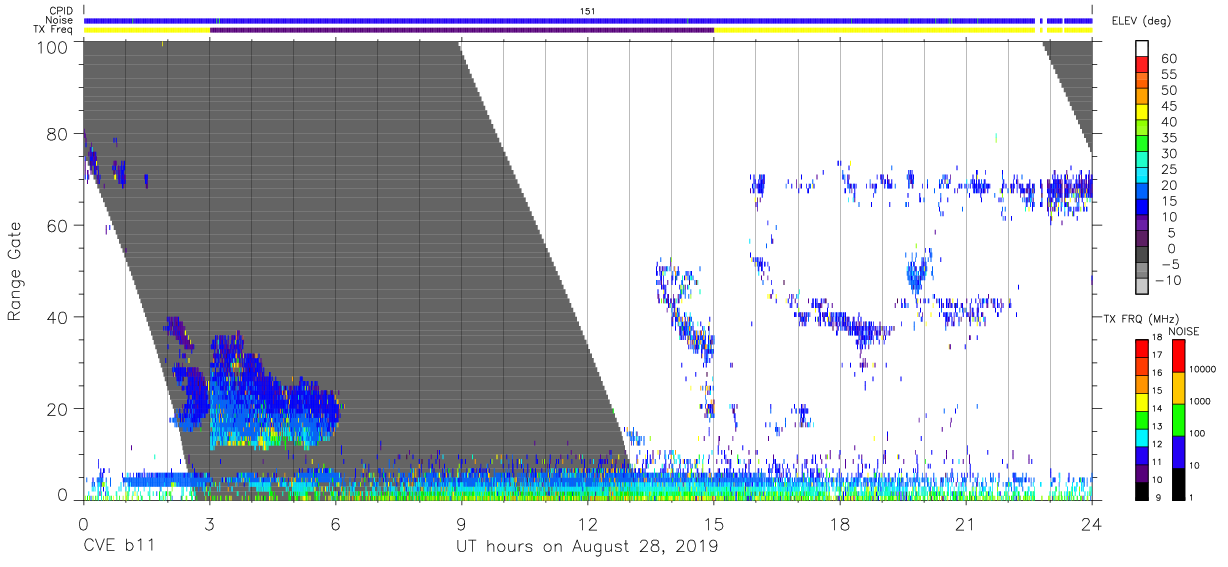
Task: Click the blue 10–100 segment of NOISE bar
Action: click(x=1178, y=451)
